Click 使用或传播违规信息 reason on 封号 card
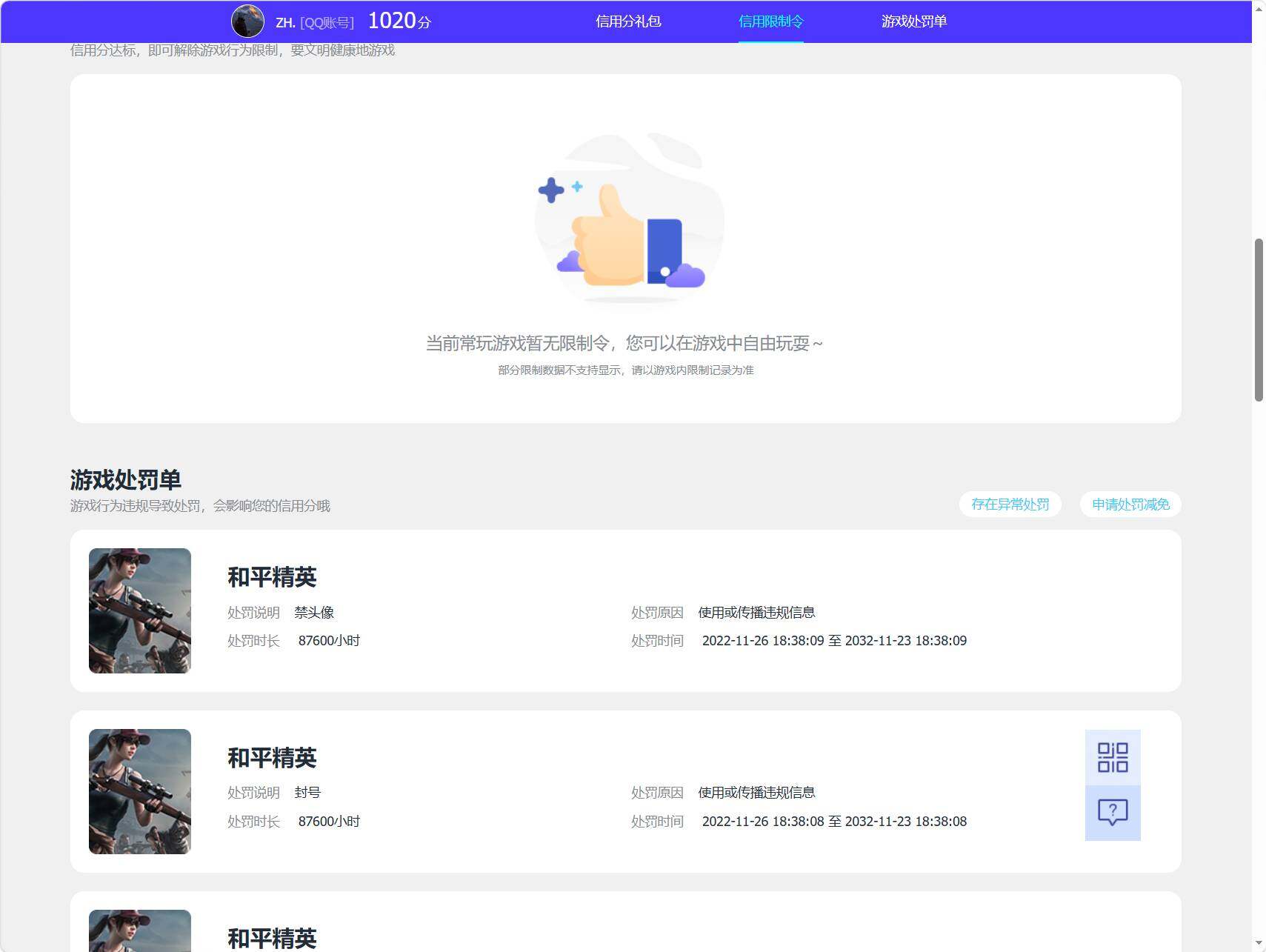The height and width of the screenshot is (952, 1266). (756, 793)
